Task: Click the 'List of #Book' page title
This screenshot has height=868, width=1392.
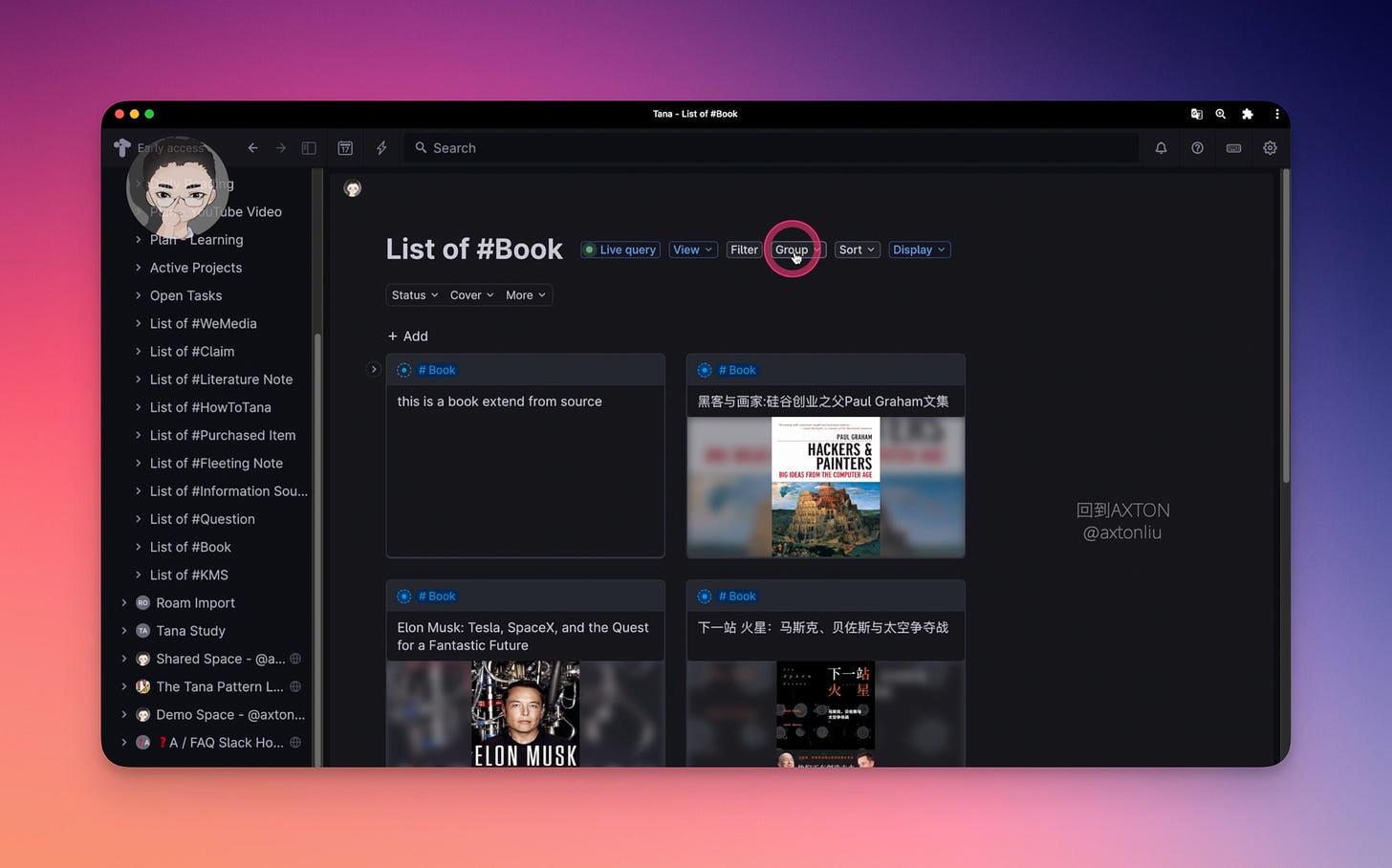Action: click(474, 250)
